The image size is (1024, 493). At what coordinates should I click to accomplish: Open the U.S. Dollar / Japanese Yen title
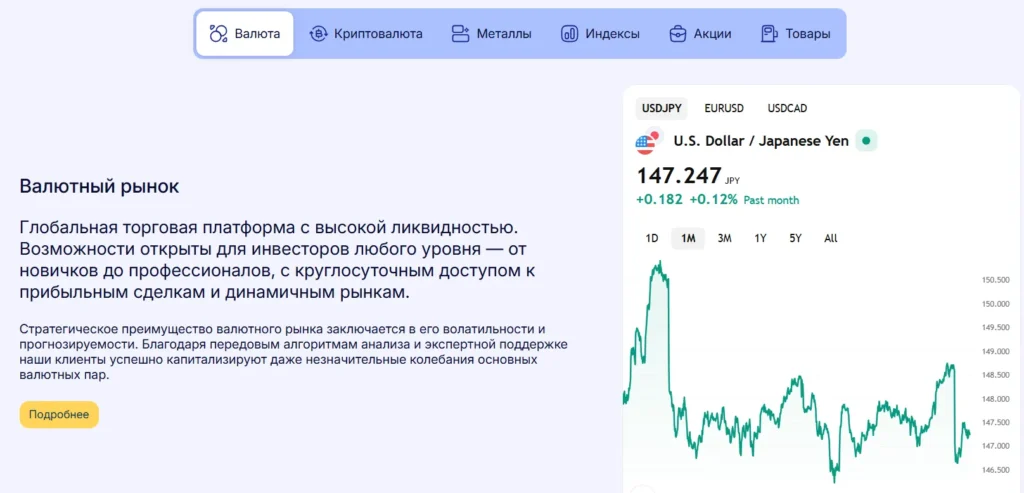[x=761, y=141]
